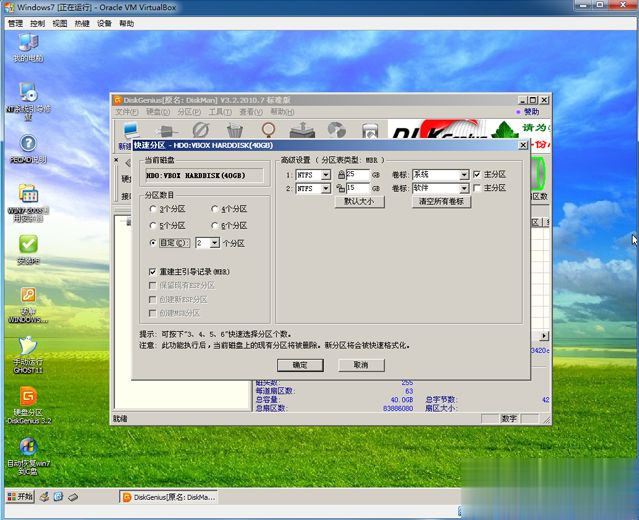Screen dimensions: 639x520
Task: Open DiskGenius View menu
Action: click(x=251, y=112)
